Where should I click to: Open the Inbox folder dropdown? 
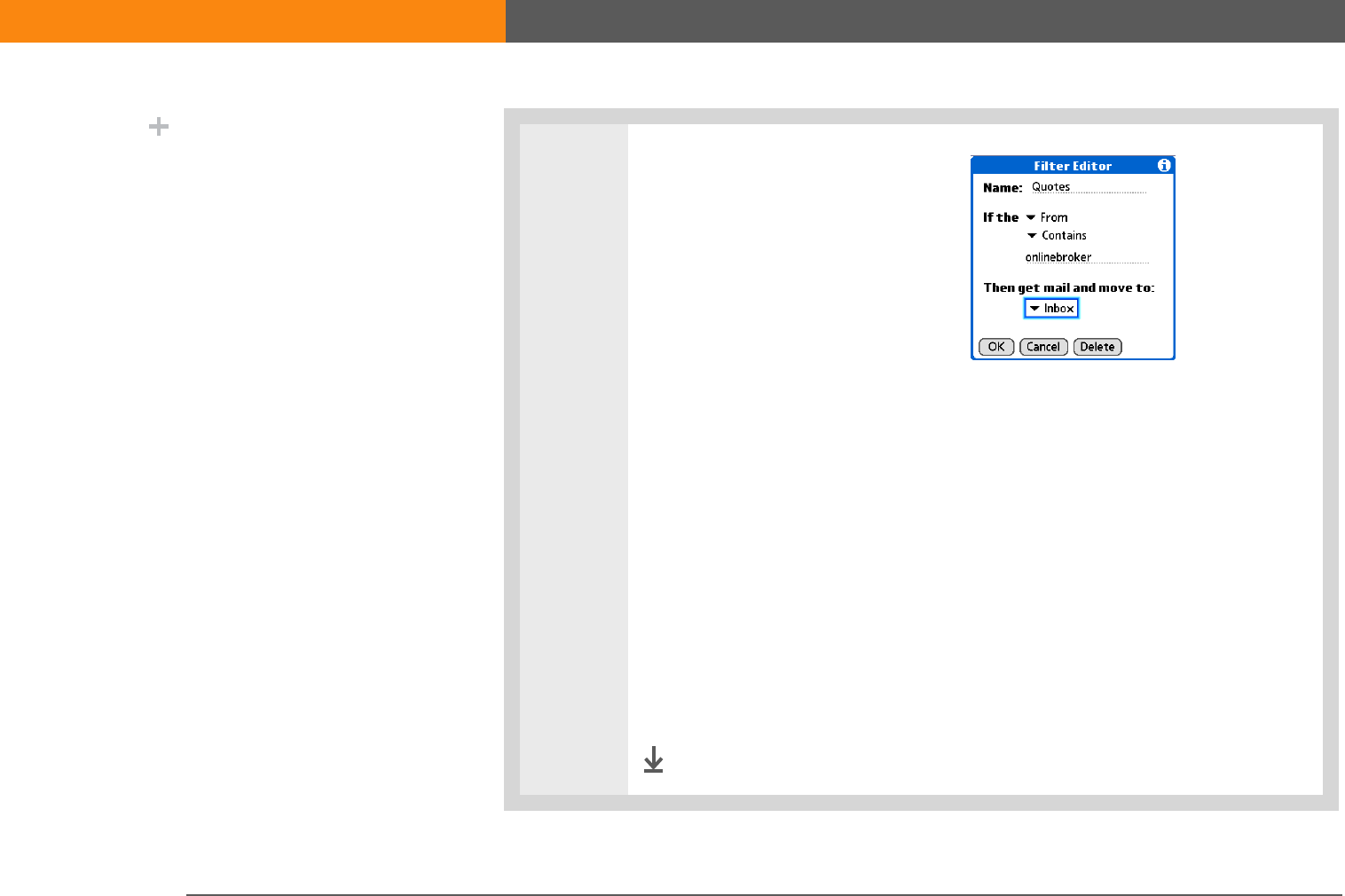1051,308
